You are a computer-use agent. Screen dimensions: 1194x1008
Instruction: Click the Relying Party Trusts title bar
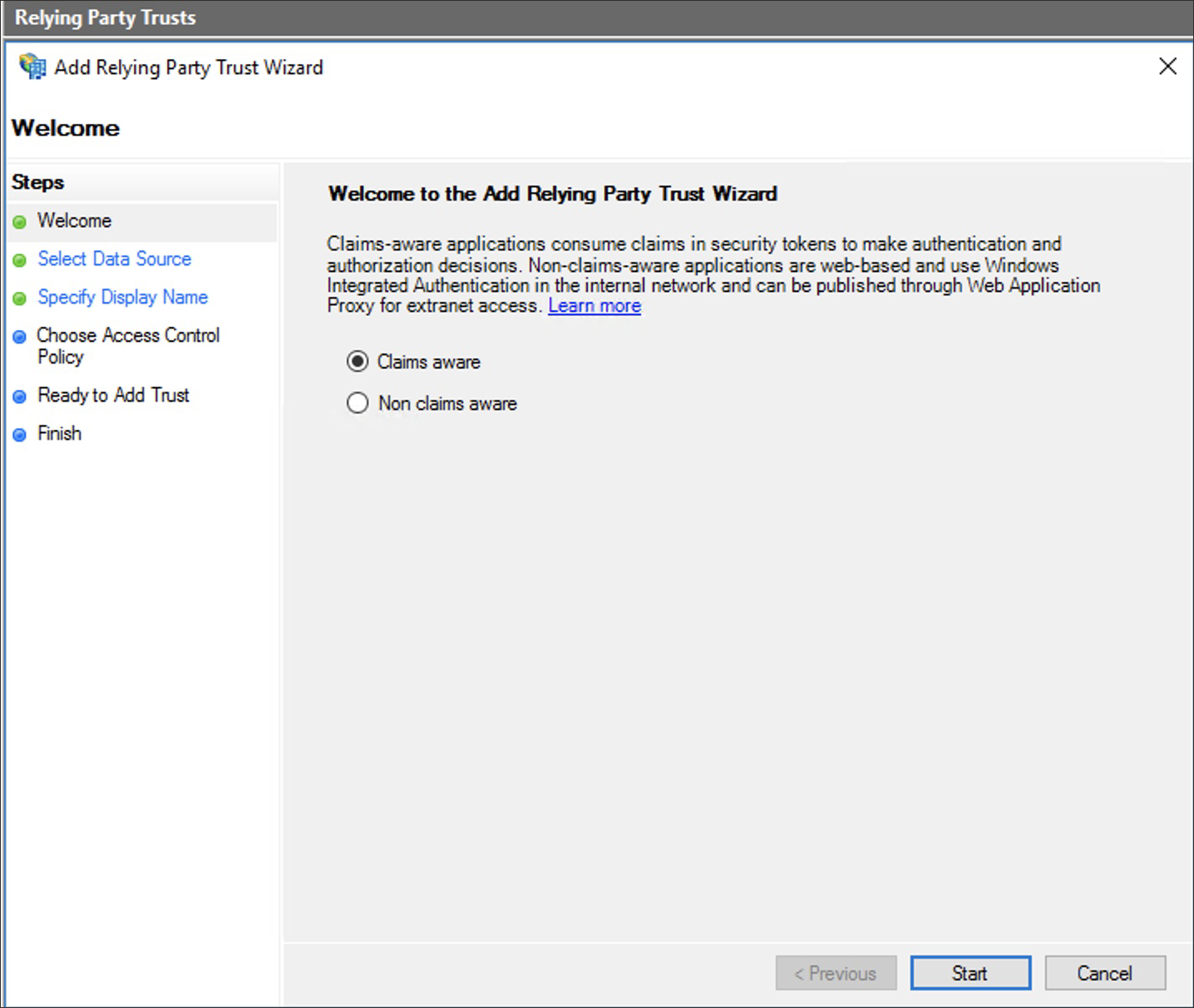(x=104, y=17)
